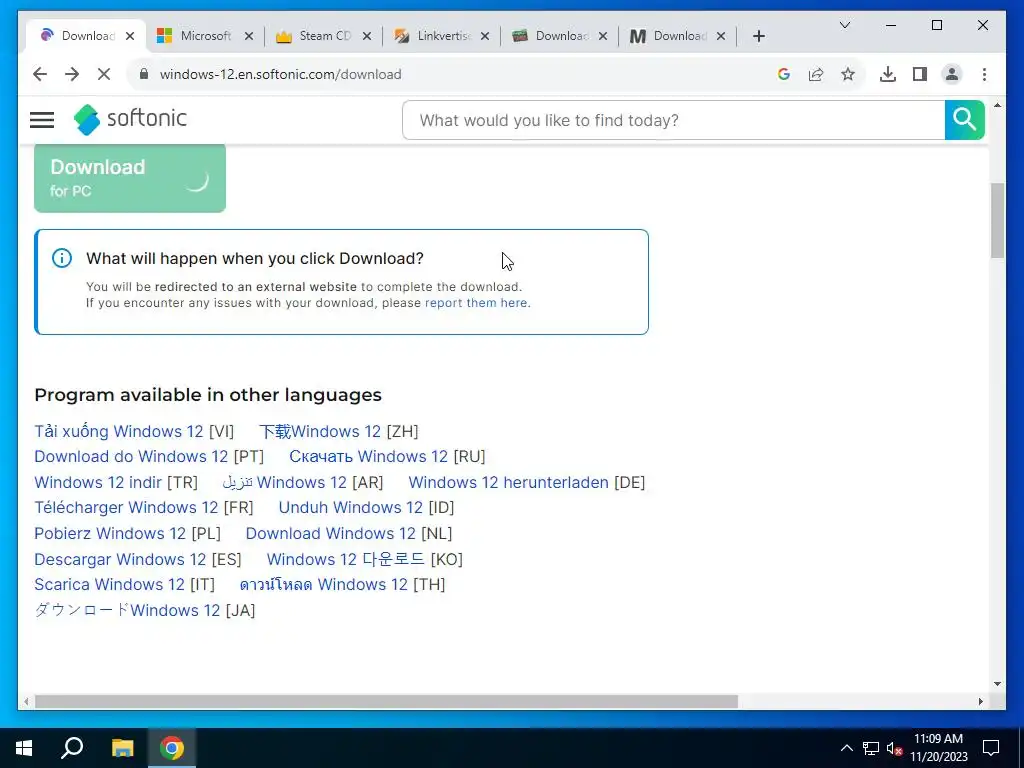Expand the tab search dropdown arrow
This screenshot has height=768, width=1024.
(844, 25)
